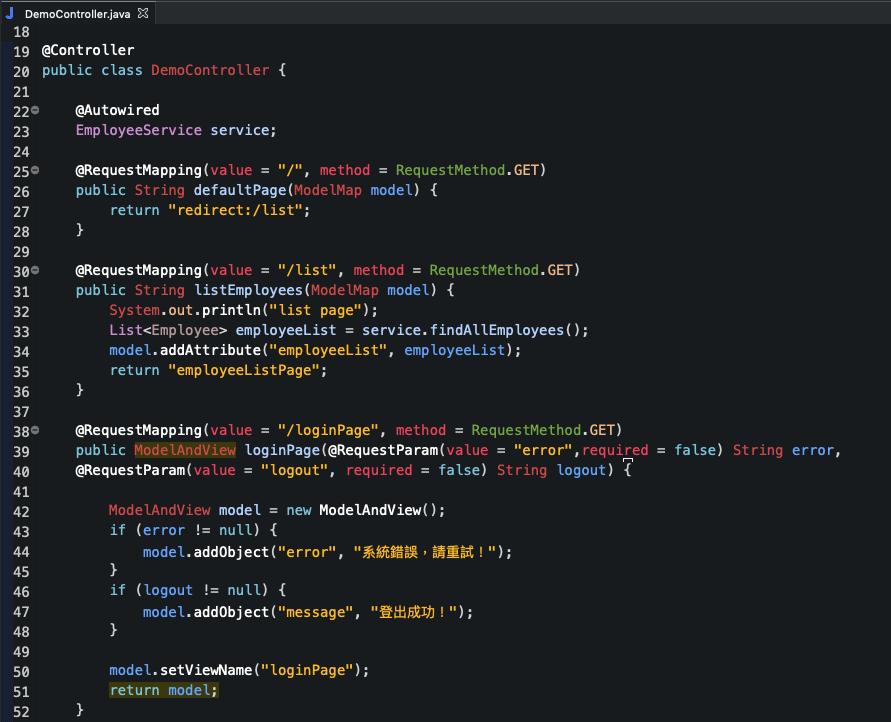Click the defaultPage method name
891x722 pixels.
tap(240, 190)
